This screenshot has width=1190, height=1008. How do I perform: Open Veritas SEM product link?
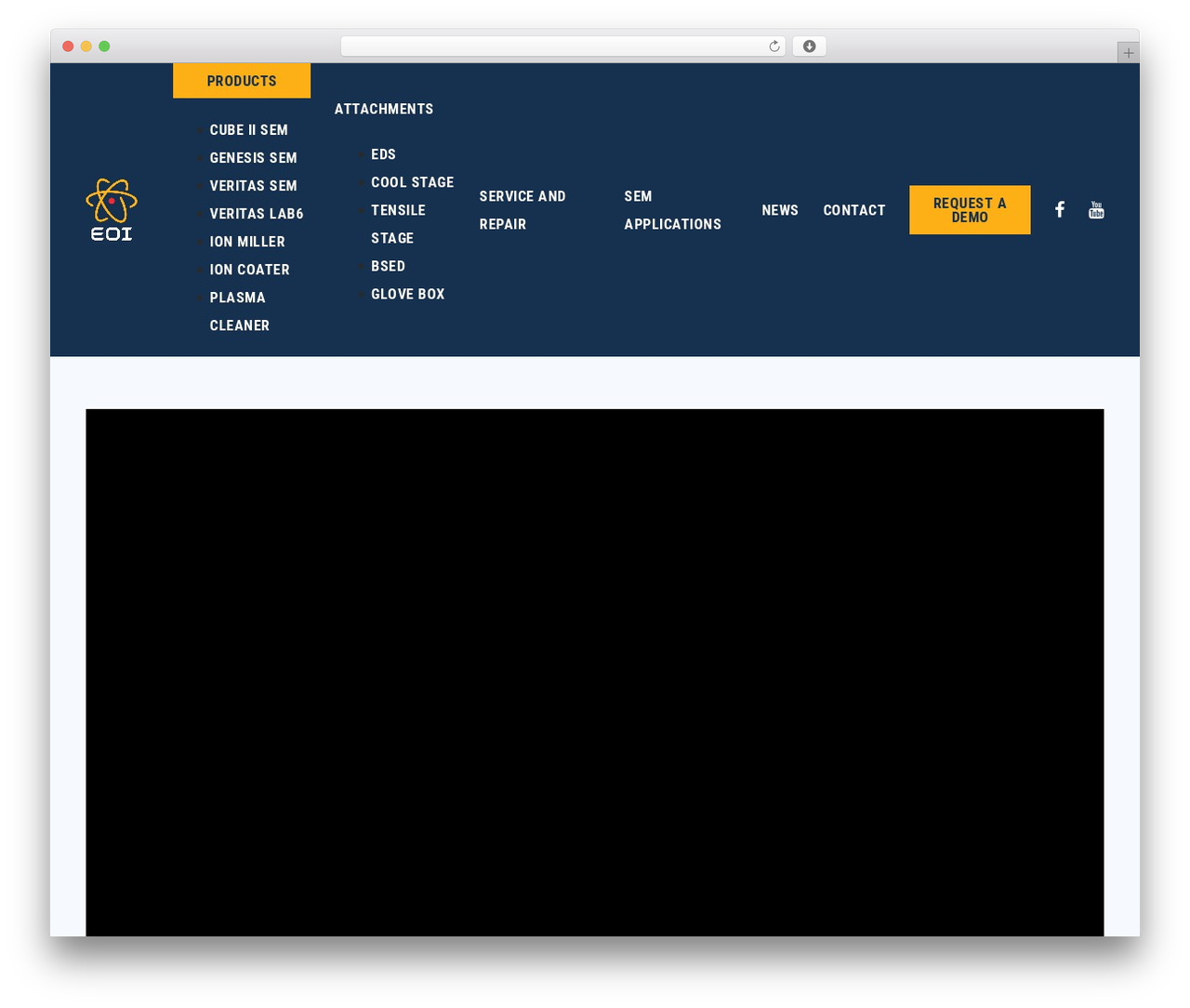pos(254,186)
